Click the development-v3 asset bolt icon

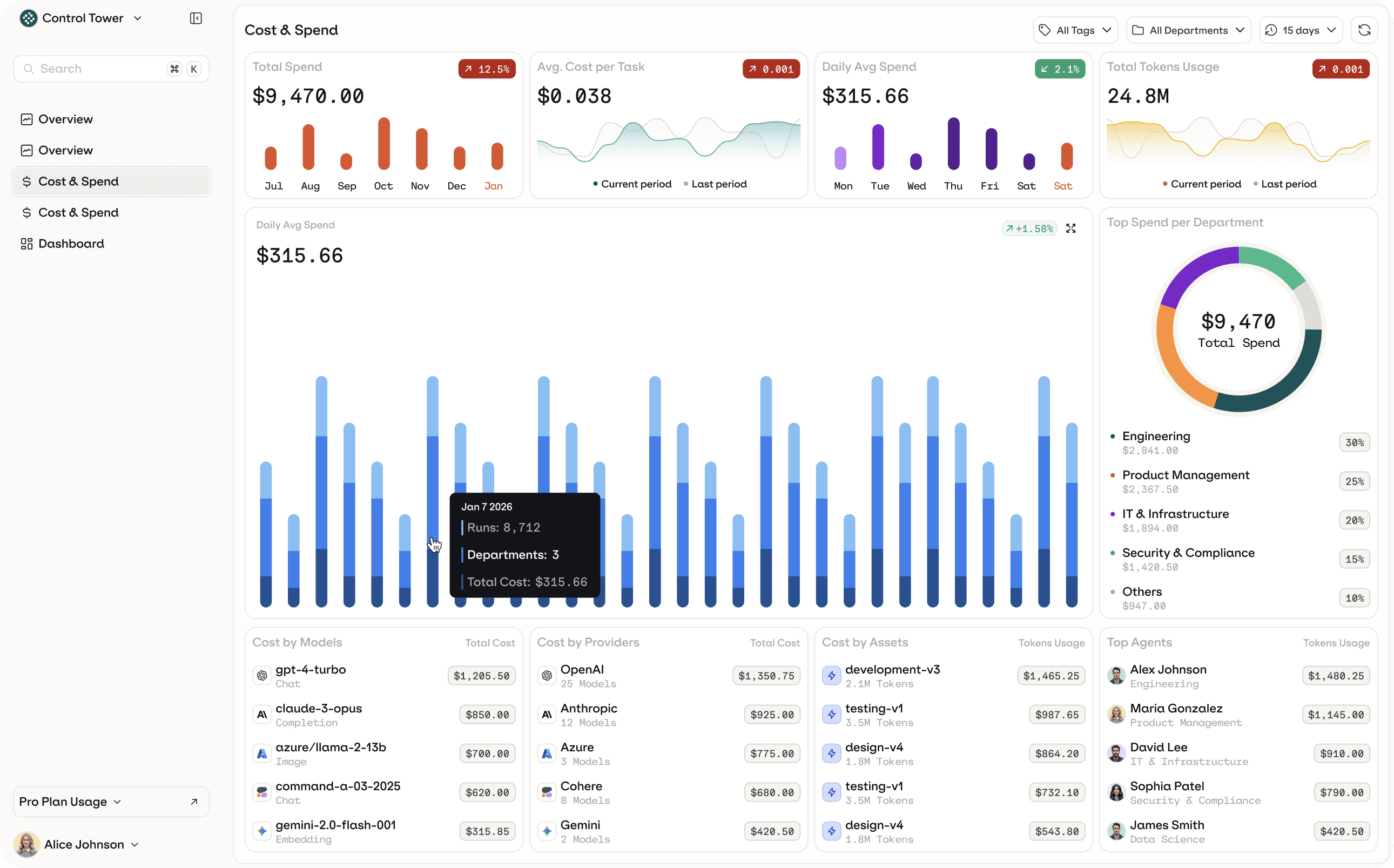[x=832, y=676]
